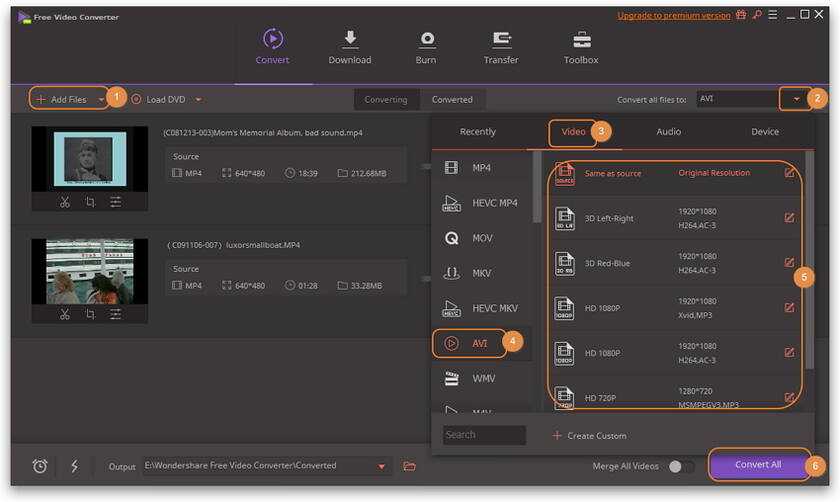
Task: Open the Burn section
Action: click(426, 47)
